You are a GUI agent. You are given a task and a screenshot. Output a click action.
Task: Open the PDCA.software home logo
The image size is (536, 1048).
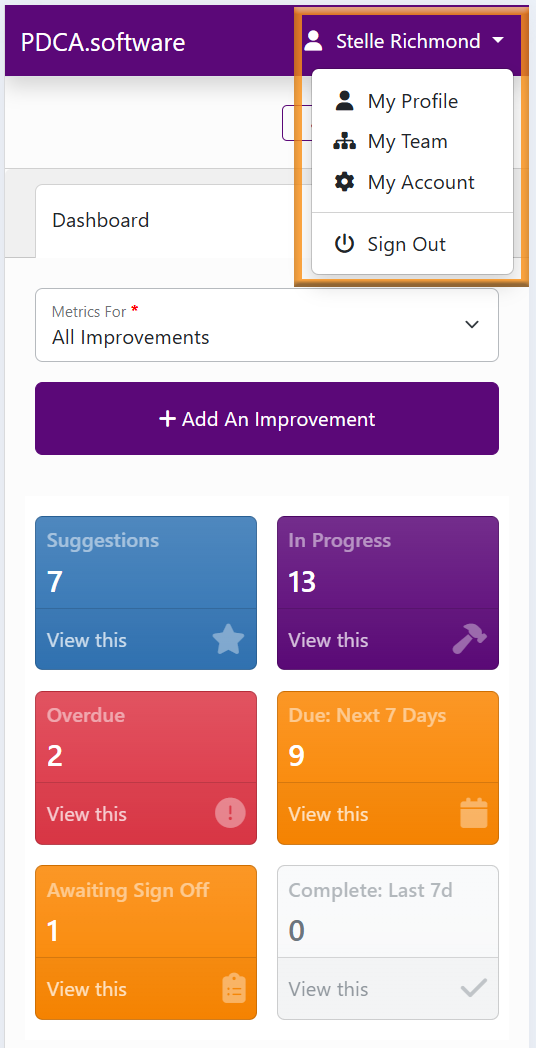tap(103, 42)
